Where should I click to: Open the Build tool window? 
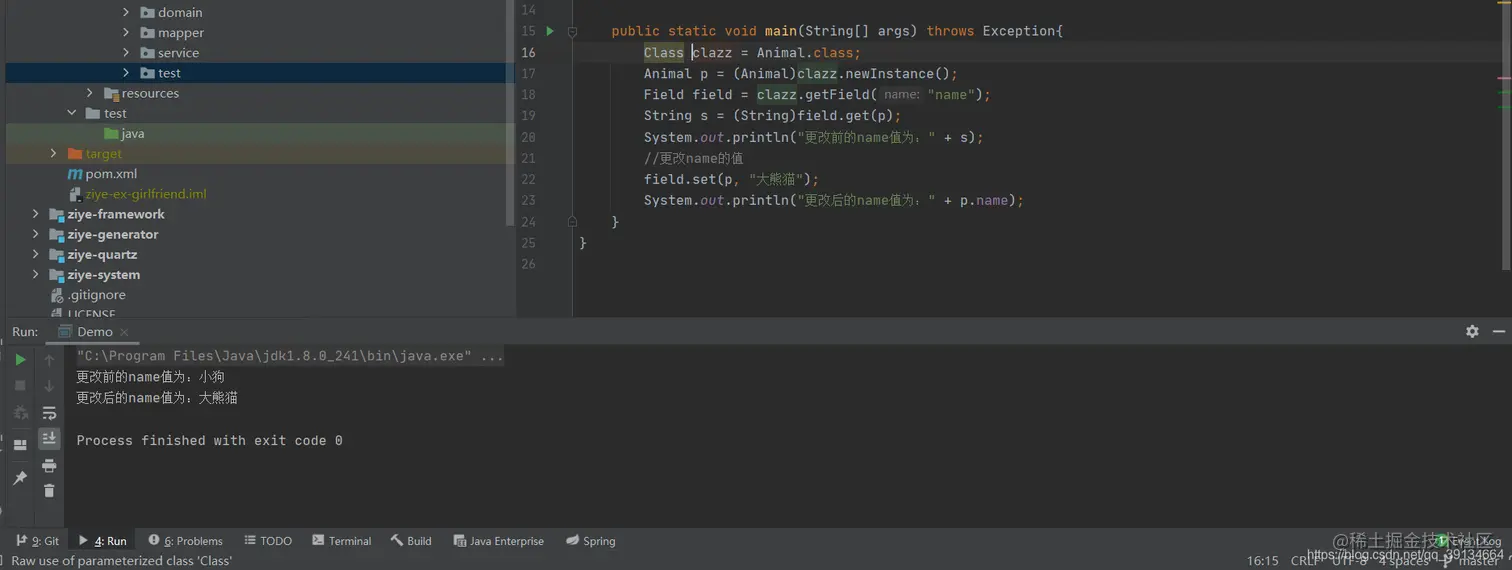(x=411, y=541)
